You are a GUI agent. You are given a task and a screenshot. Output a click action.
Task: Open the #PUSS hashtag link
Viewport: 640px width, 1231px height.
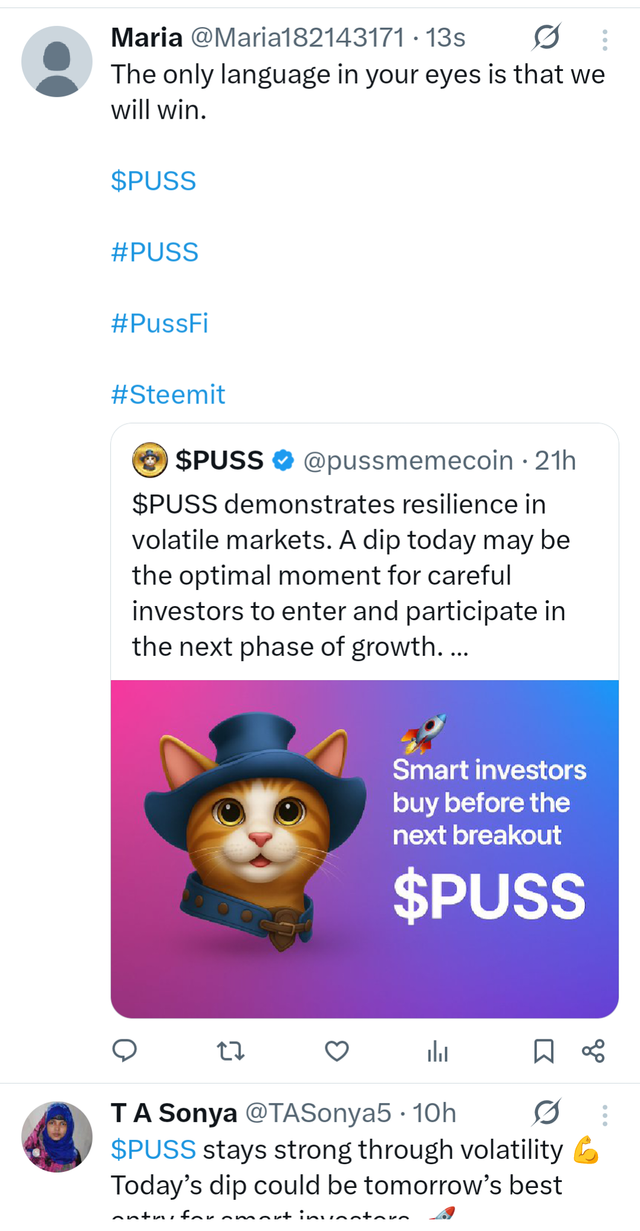tap(155, 252)
